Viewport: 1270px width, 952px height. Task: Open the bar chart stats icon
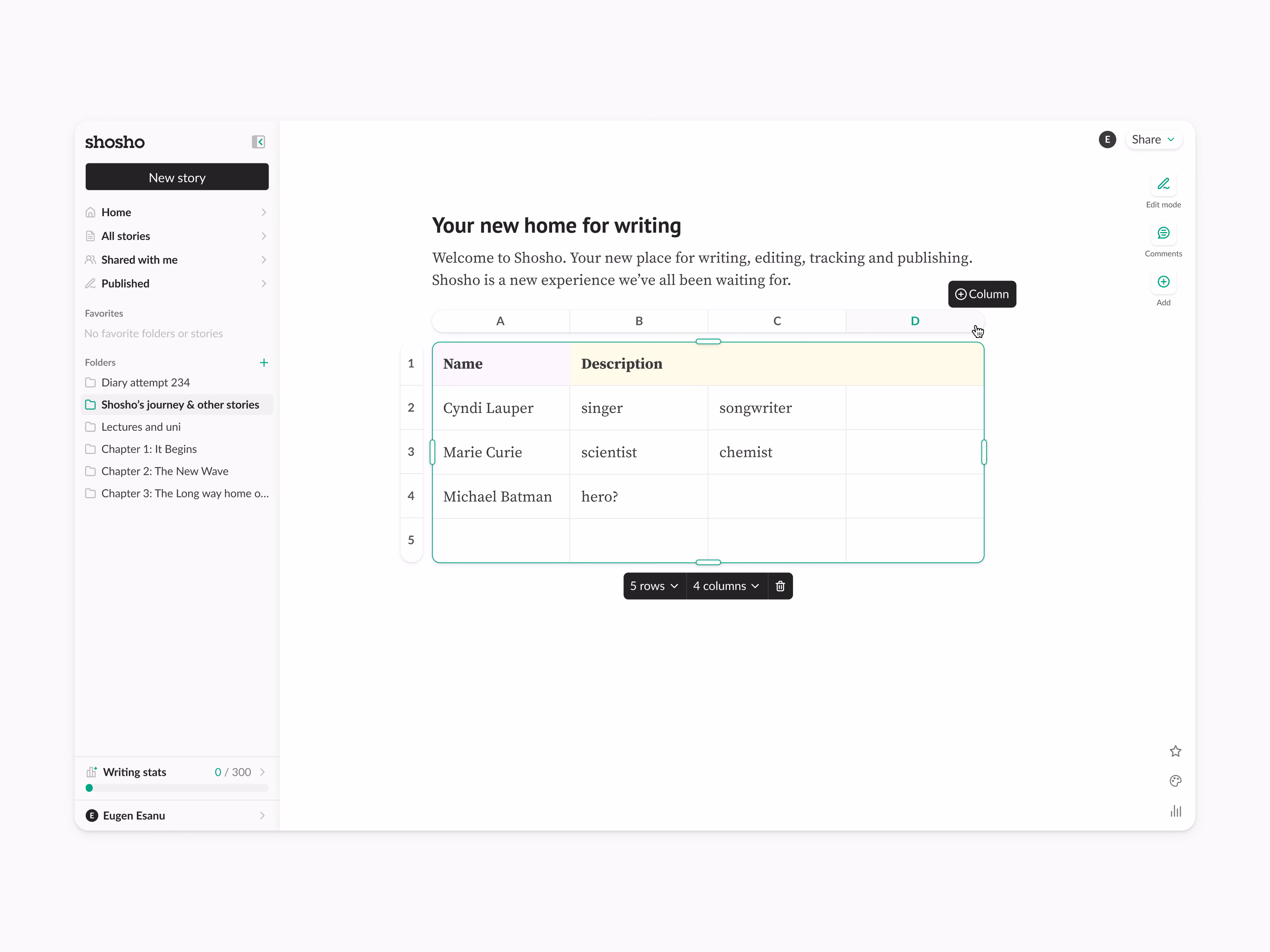1175,811
